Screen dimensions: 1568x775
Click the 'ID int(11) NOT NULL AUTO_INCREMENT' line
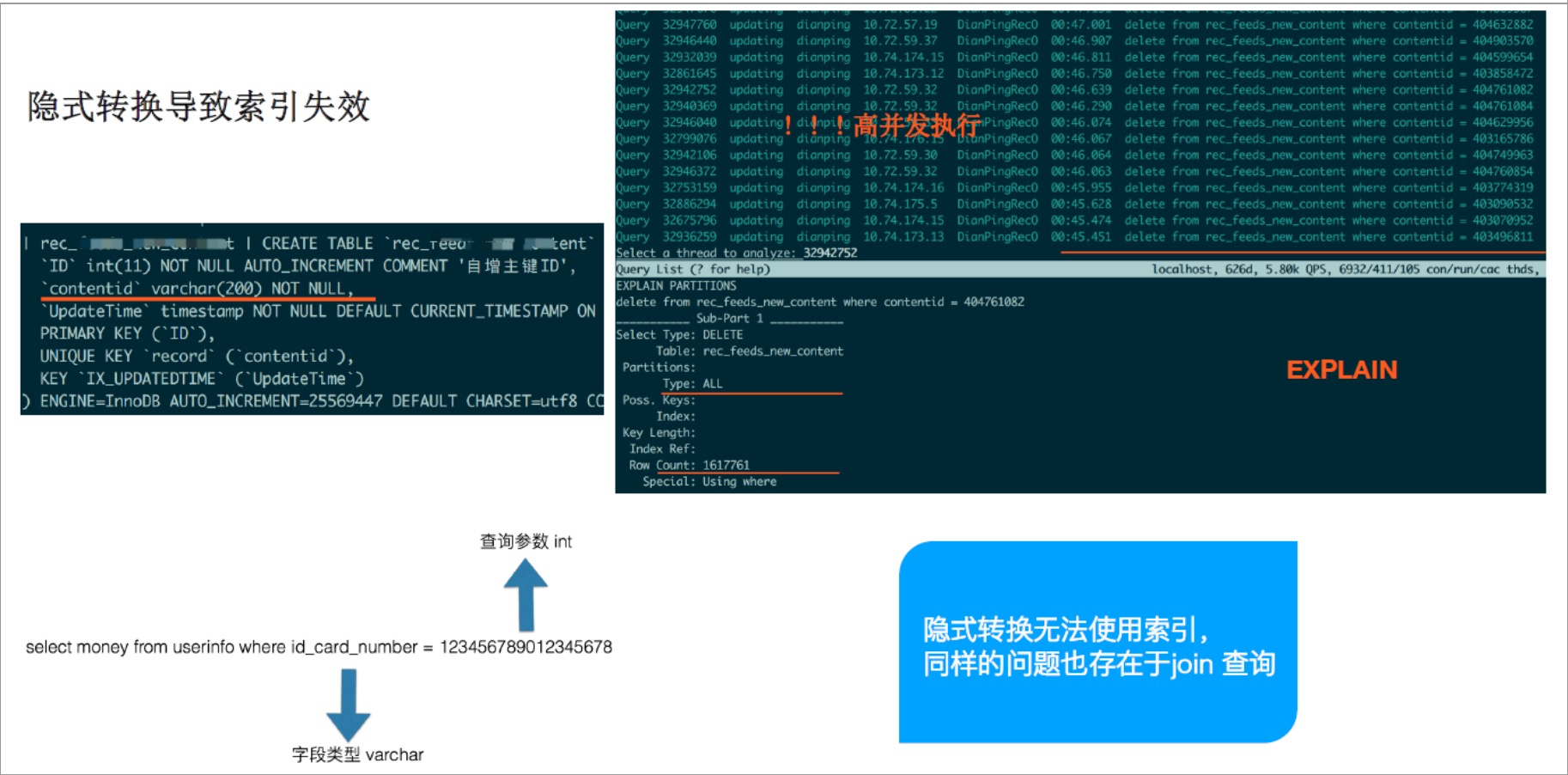point(307,265)
